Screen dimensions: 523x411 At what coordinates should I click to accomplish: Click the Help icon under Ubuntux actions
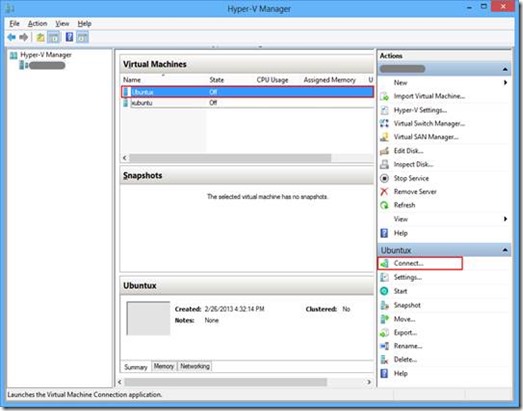pyautogui.click(x=384, y=373)
